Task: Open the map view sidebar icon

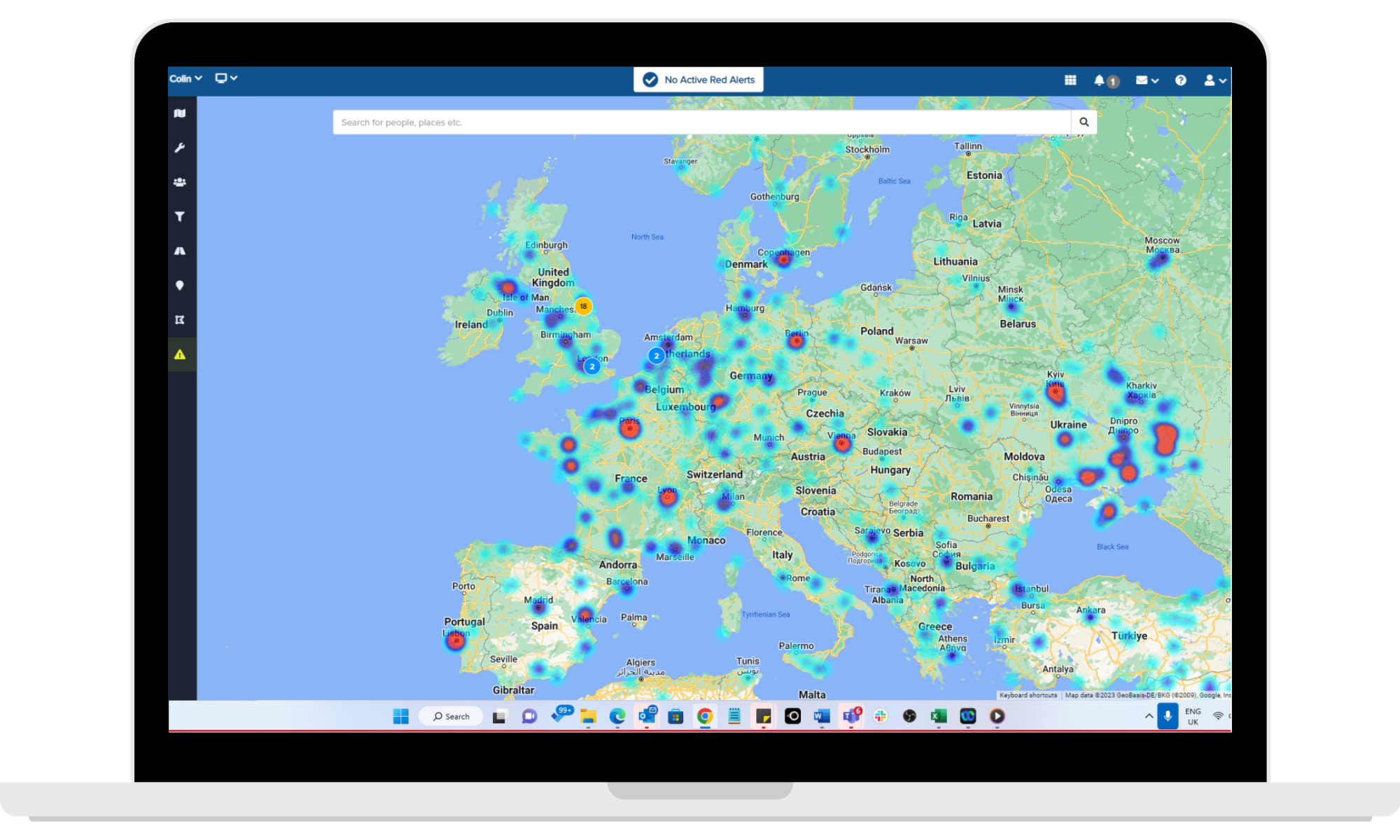Action: [x=180, y=113]
